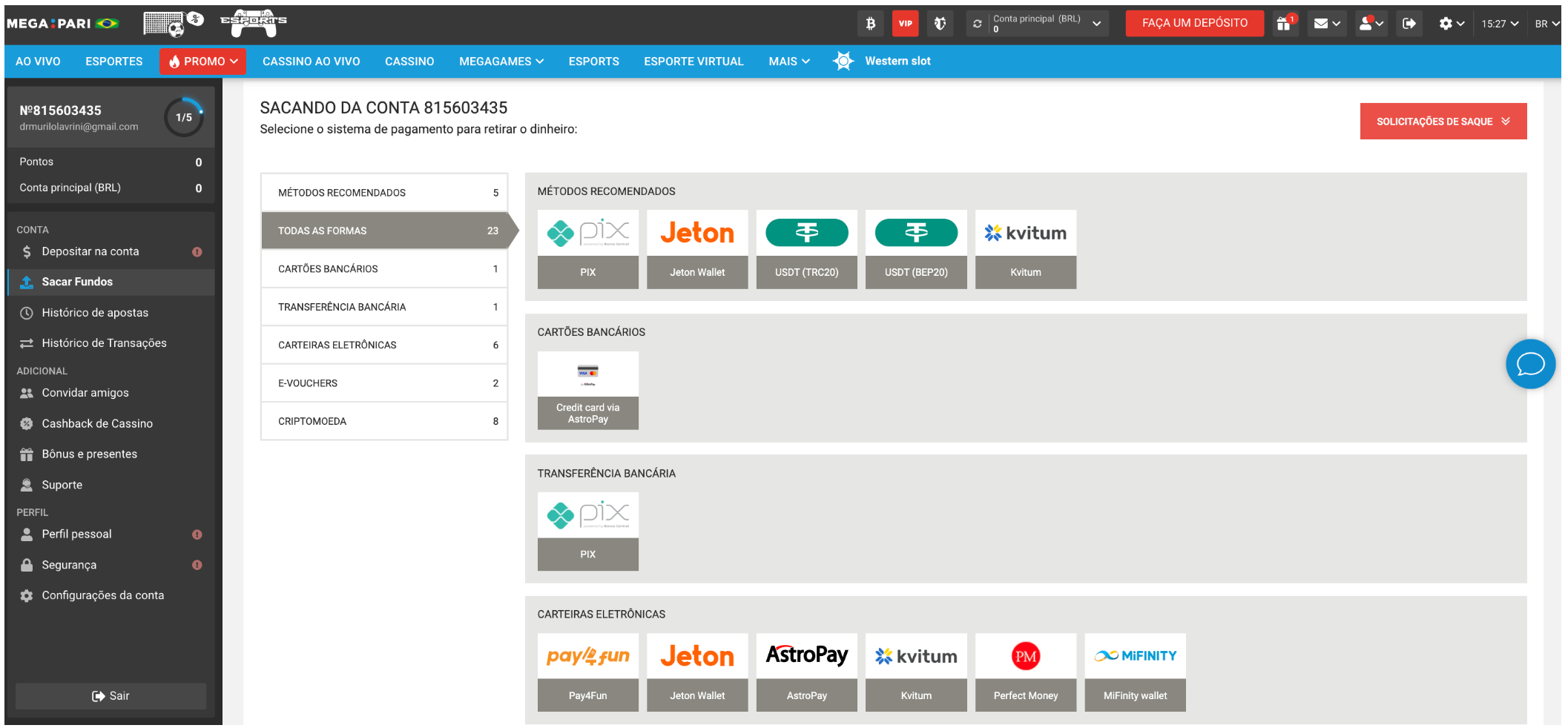The image size is (1568, 728).
Task: Open Segurança settings
Action: (x=111, y=565)
